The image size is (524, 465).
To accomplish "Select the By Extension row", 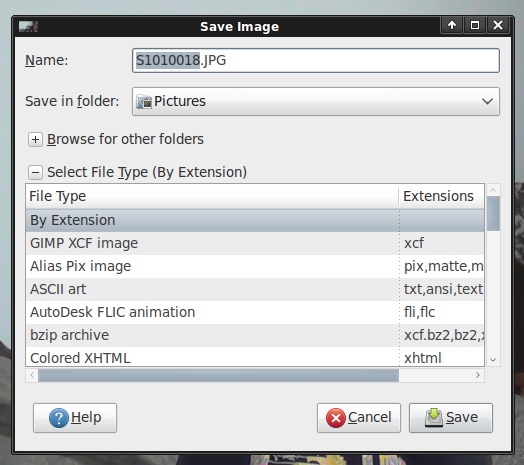I will click(x=255, y=220).
